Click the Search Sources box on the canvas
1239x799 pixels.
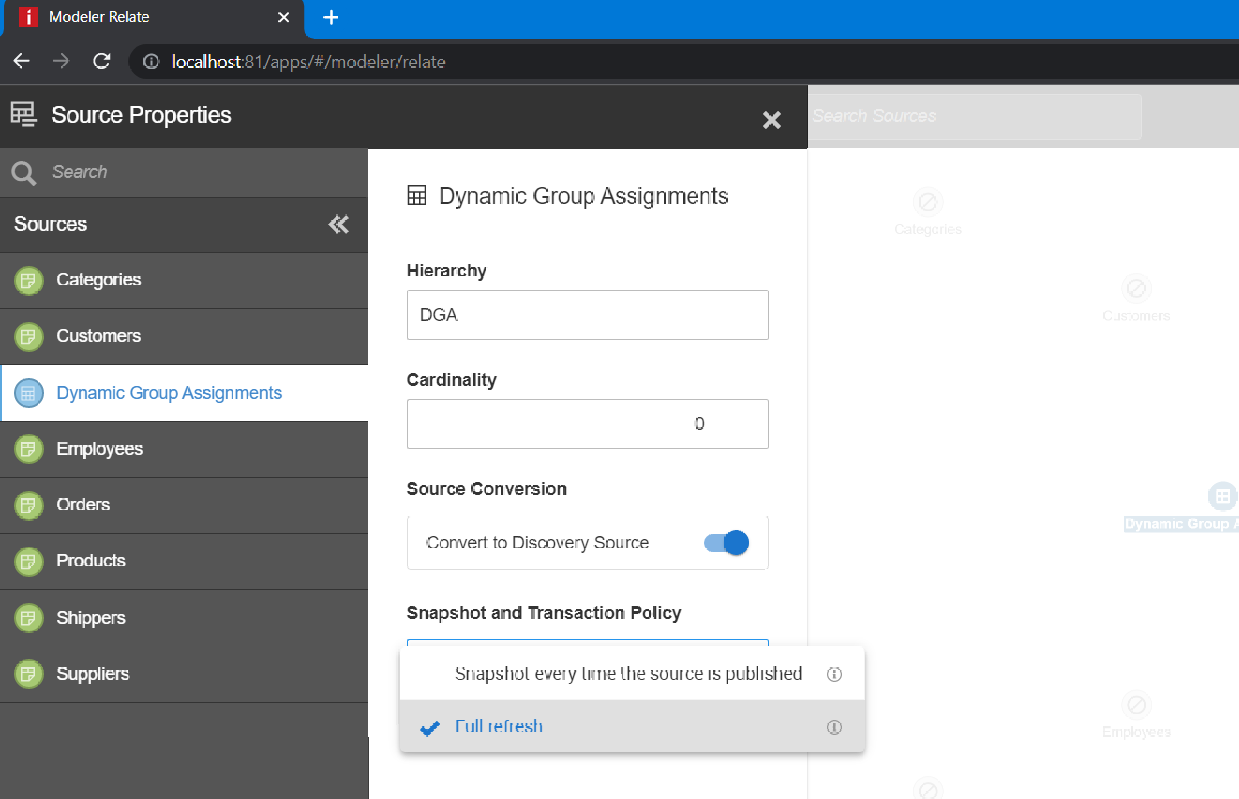click(x=973, y=117)
